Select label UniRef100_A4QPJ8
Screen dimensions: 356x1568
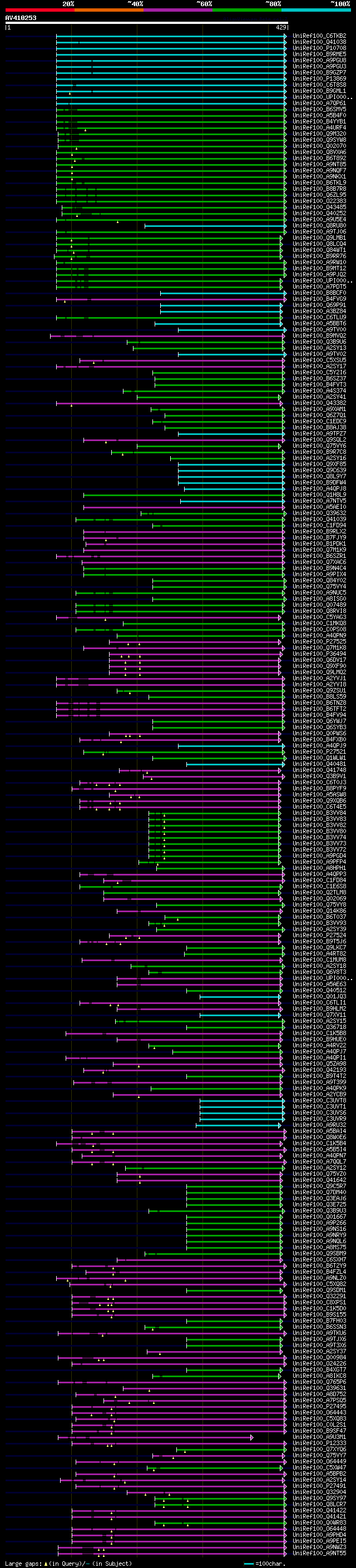319,489
